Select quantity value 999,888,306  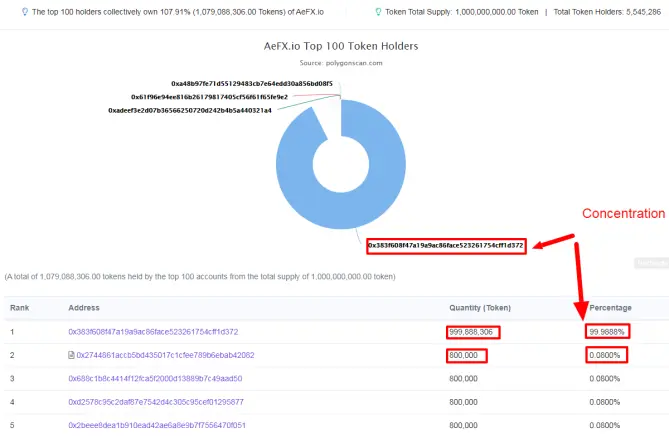(x=471, y=332)
